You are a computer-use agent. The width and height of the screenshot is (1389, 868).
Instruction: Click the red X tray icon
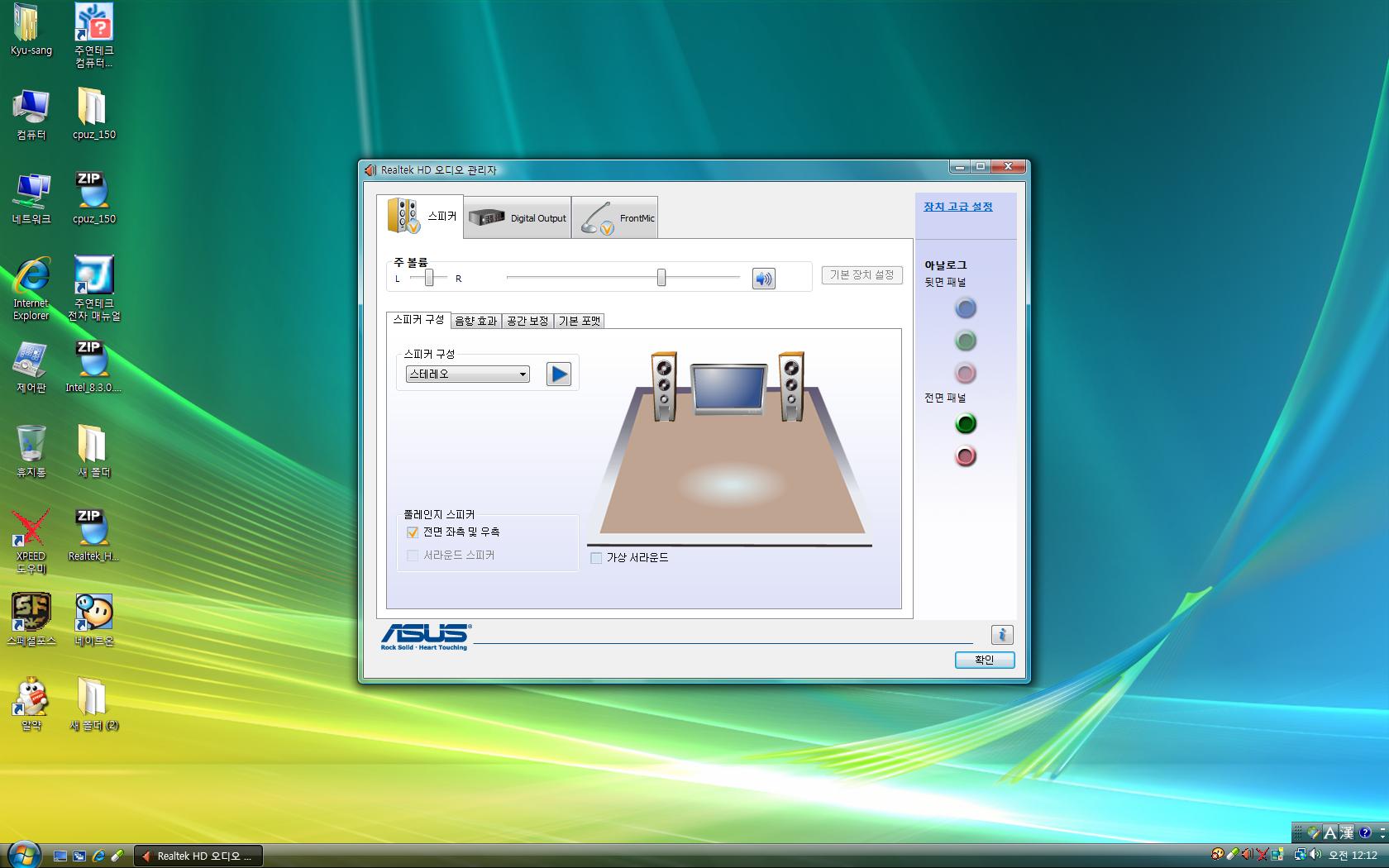1262,855
